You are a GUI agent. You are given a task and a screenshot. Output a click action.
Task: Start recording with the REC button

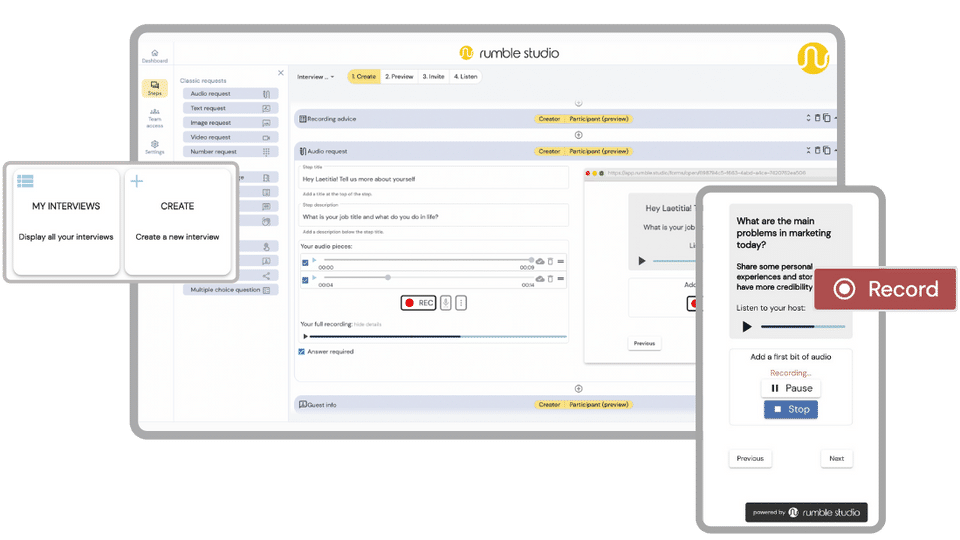pyautogui.click(x=419, y=303)
